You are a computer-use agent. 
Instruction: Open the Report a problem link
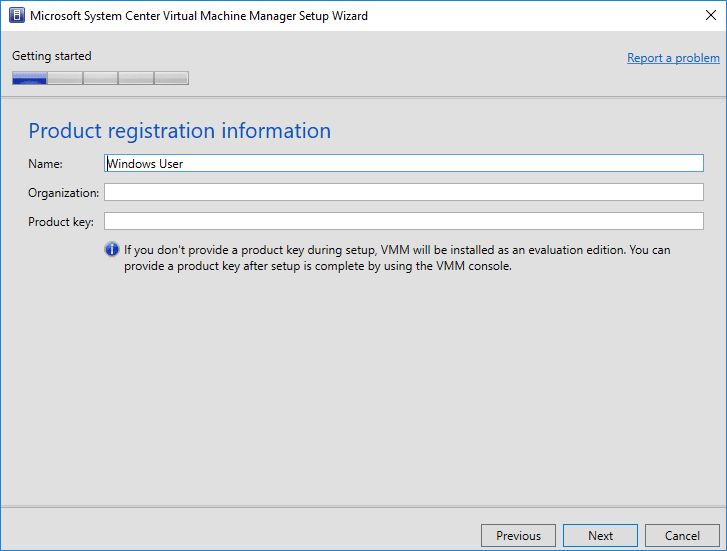coord(673,58)
